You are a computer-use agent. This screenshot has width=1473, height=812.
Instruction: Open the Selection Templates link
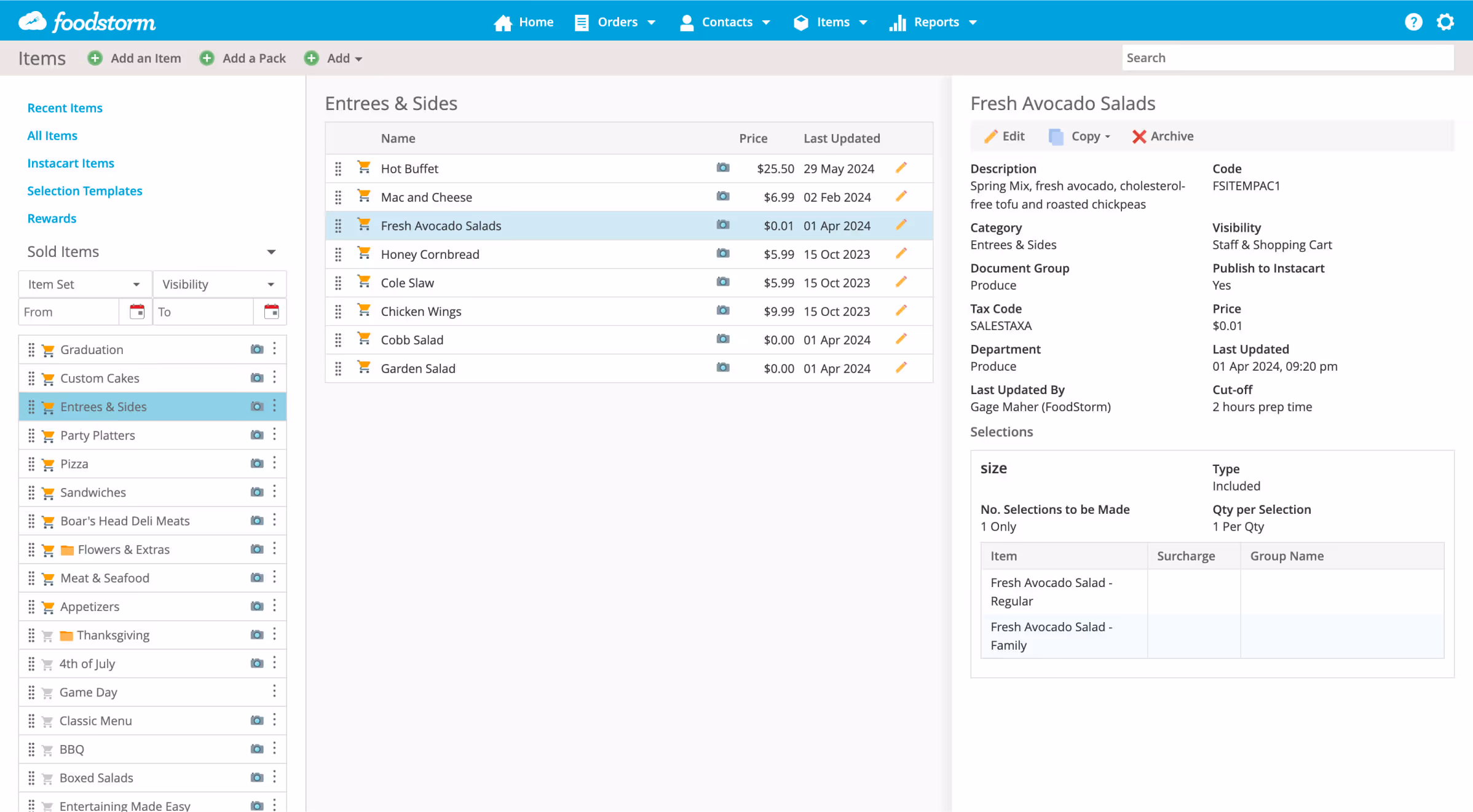pyautogui.click(x=84, y=191)
